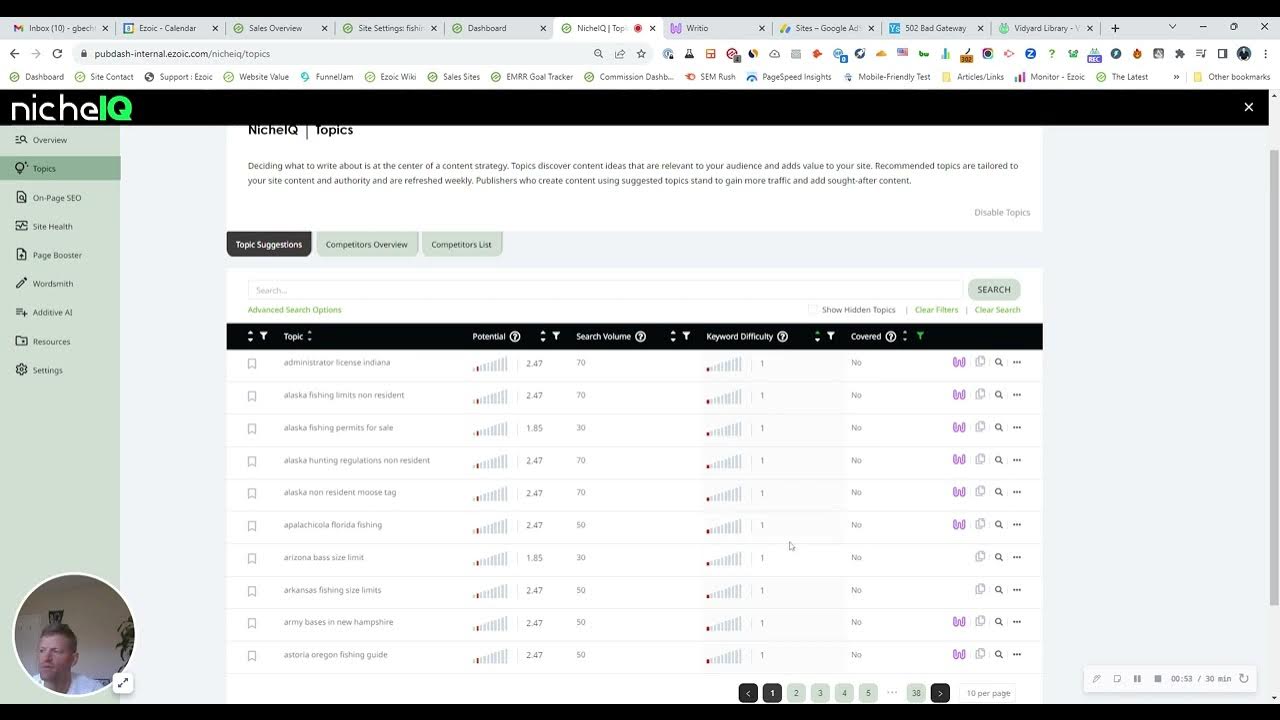Click into the topic search field

pyautogui.click(x=605, y=290)
